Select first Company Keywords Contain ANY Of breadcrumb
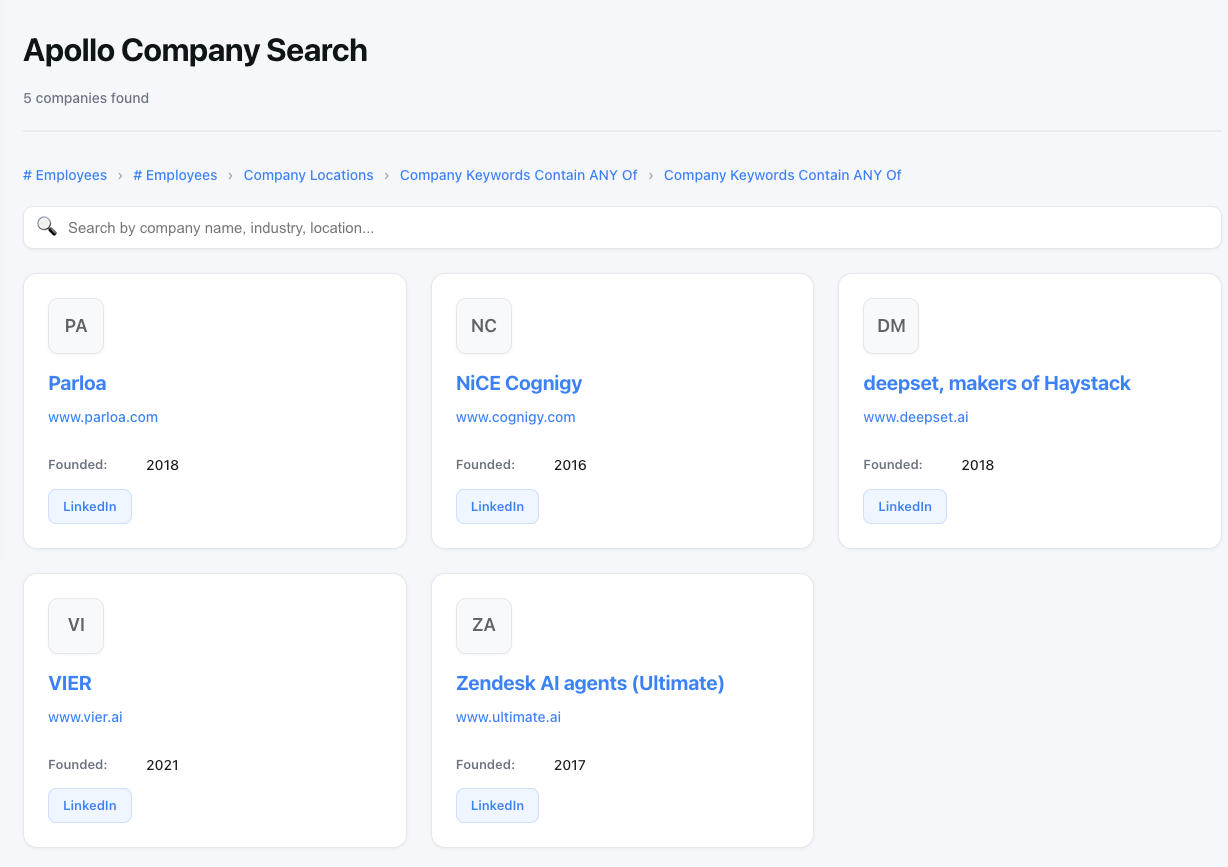Screen dimensions: 1228x867 click(x=518, y=175)
